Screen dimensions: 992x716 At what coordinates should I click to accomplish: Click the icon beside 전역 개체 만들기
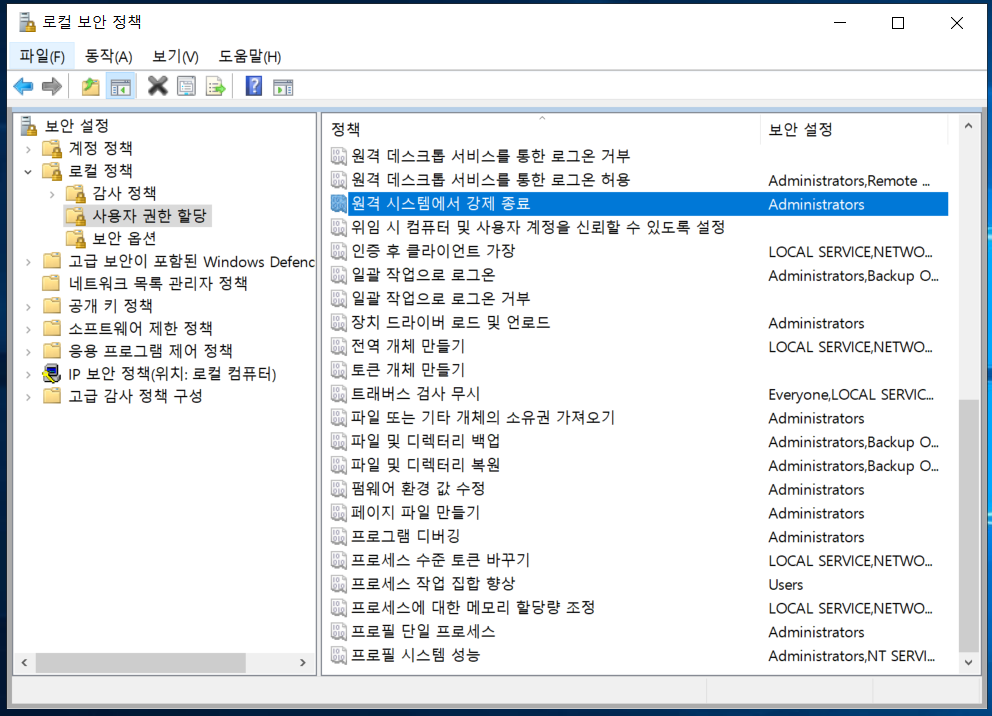[338, 346]
